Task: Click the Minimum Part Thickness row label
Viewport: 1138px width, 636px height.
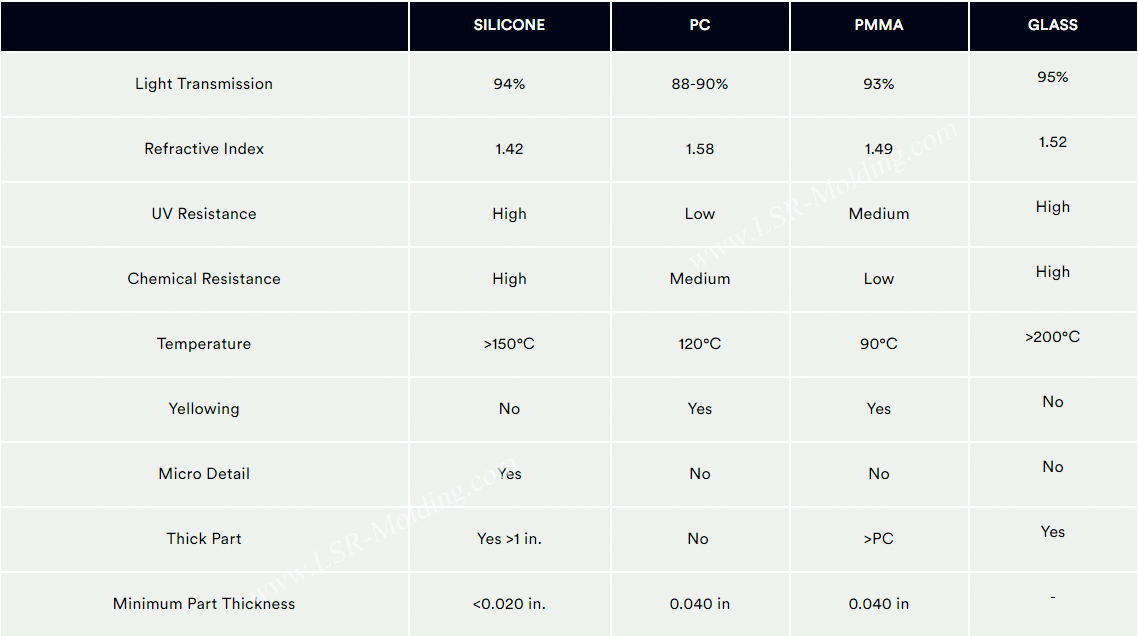Action: pos(204,604)
